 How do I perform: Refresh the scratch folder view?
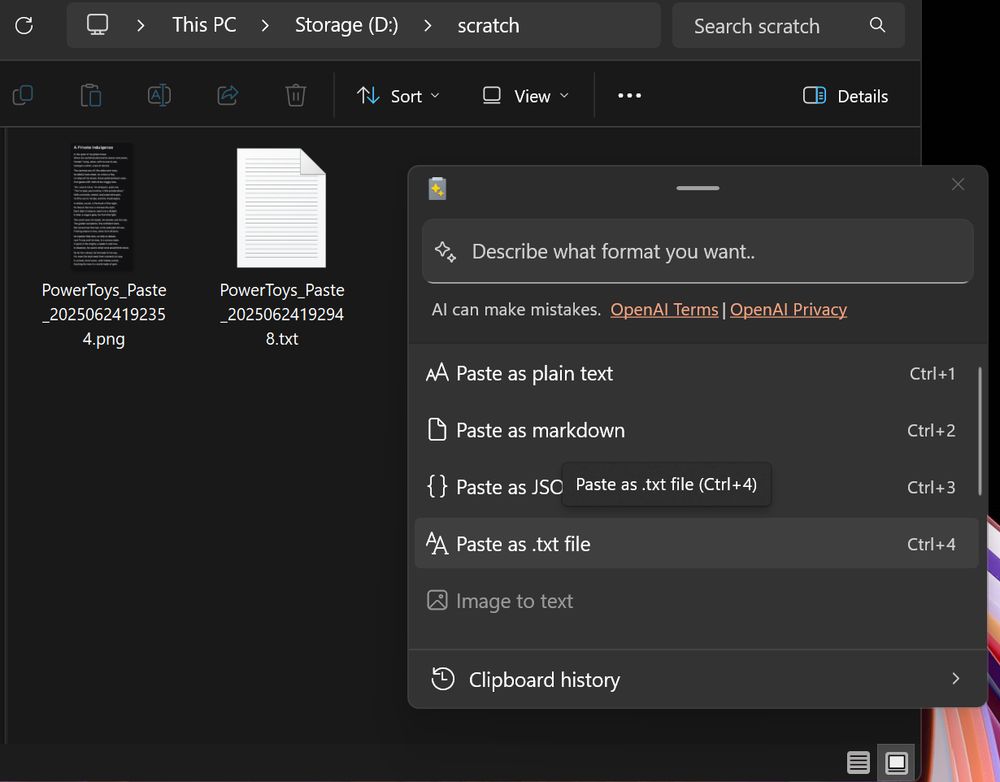[x=24, y=26]
